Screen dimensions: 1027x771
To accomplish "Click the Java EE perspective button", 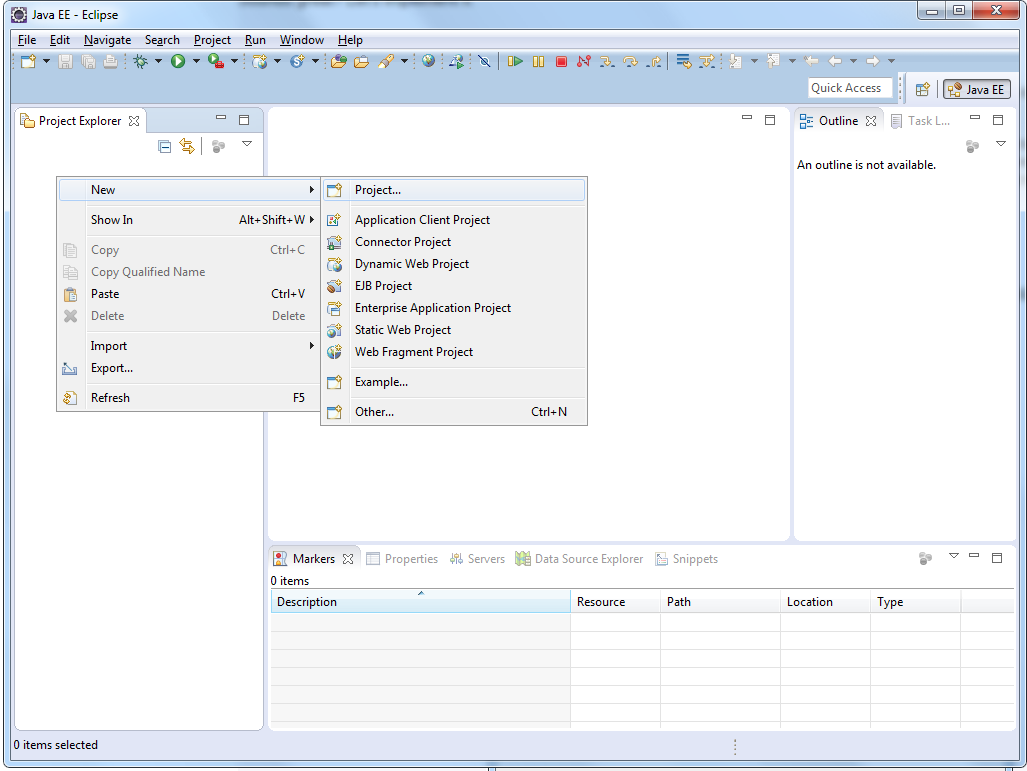I will 977,90.
